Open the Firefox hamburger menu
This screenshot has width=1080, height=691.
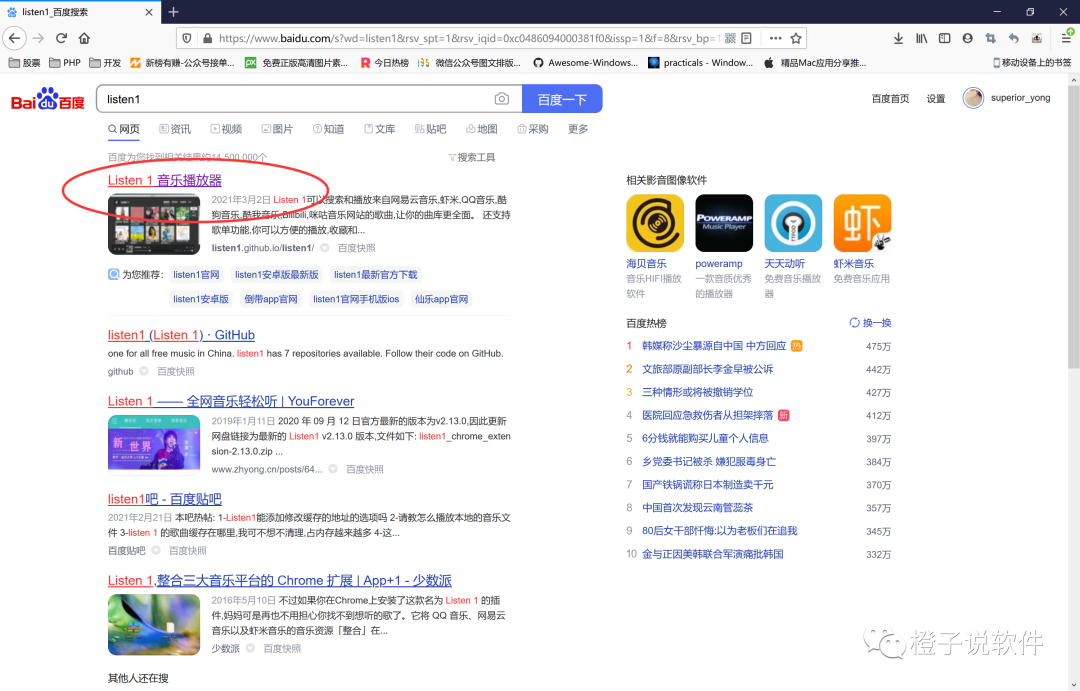[x=1066, y=39]
